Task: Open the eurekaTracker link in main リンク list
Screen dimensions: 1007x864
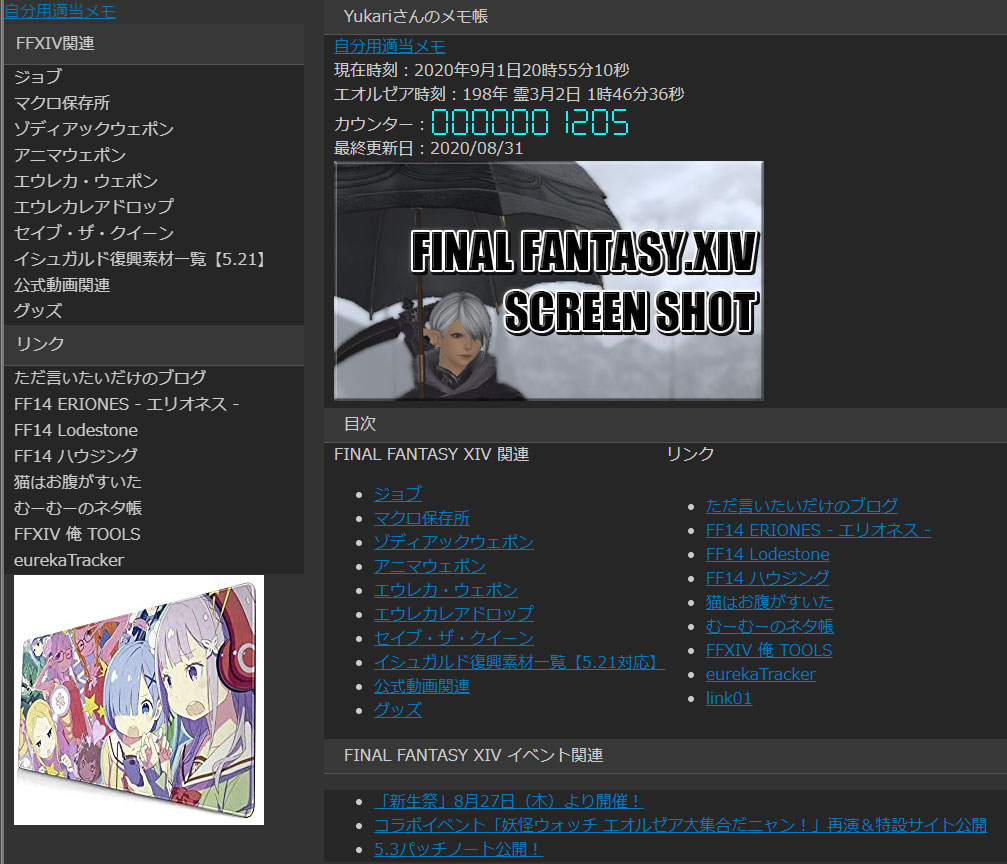Action: [760, 674]
